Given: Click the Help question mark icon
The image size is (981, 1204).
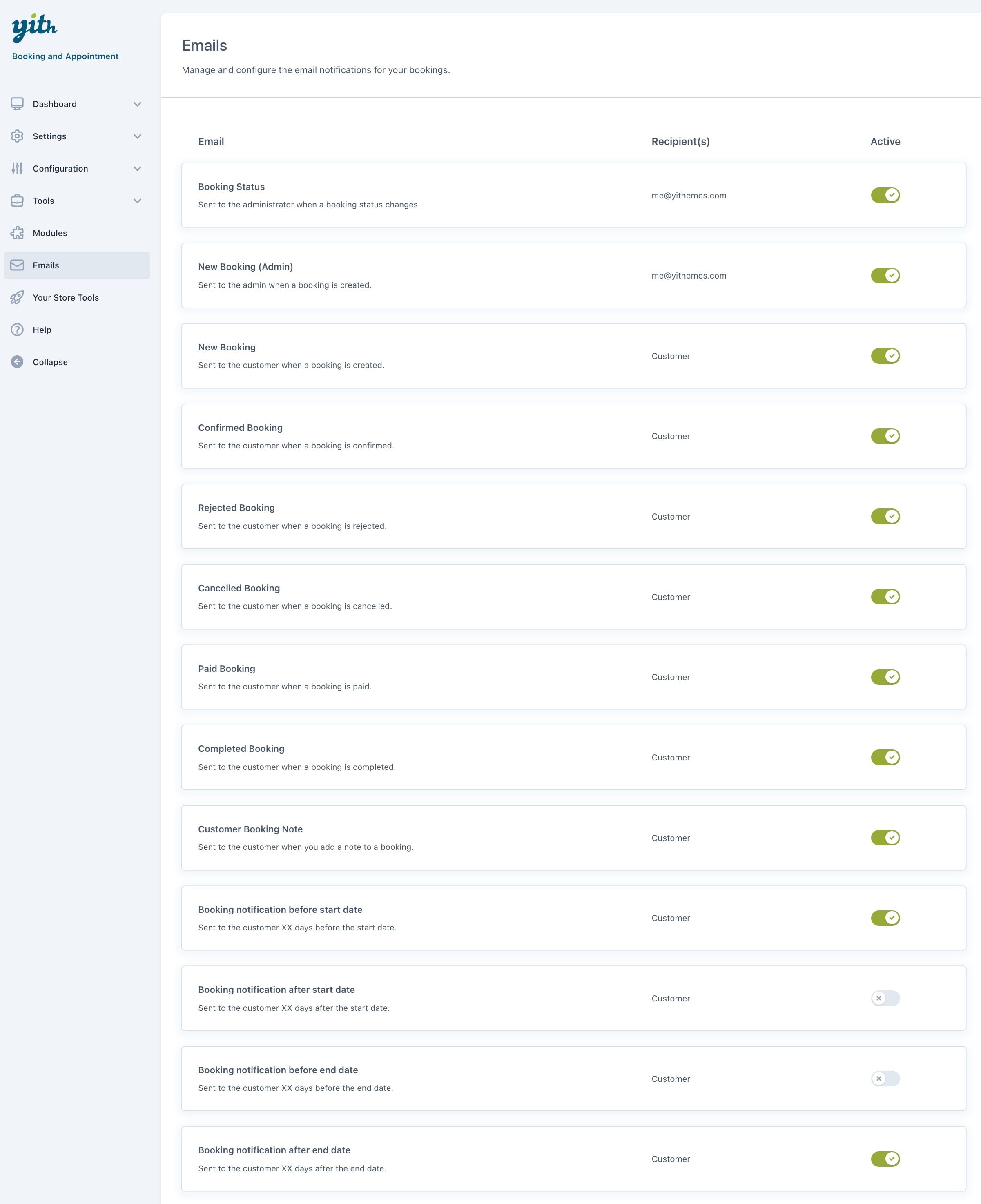Looking at the screenshot, I should [x=18, y=330].
